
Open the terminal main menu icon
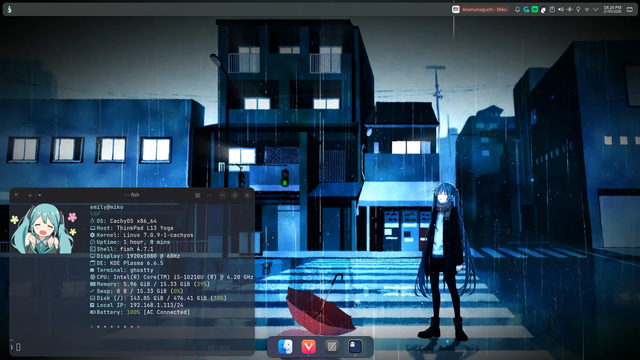209,195
